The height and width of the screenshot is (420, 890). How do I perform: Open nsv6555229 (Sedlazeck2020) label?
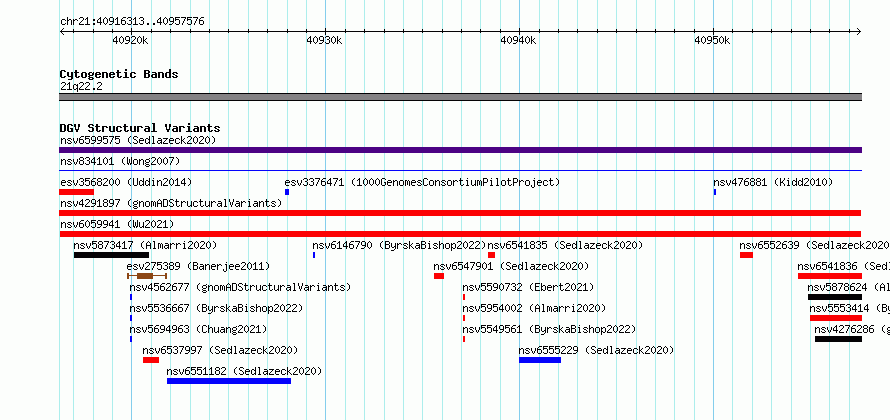click(597, 350)
